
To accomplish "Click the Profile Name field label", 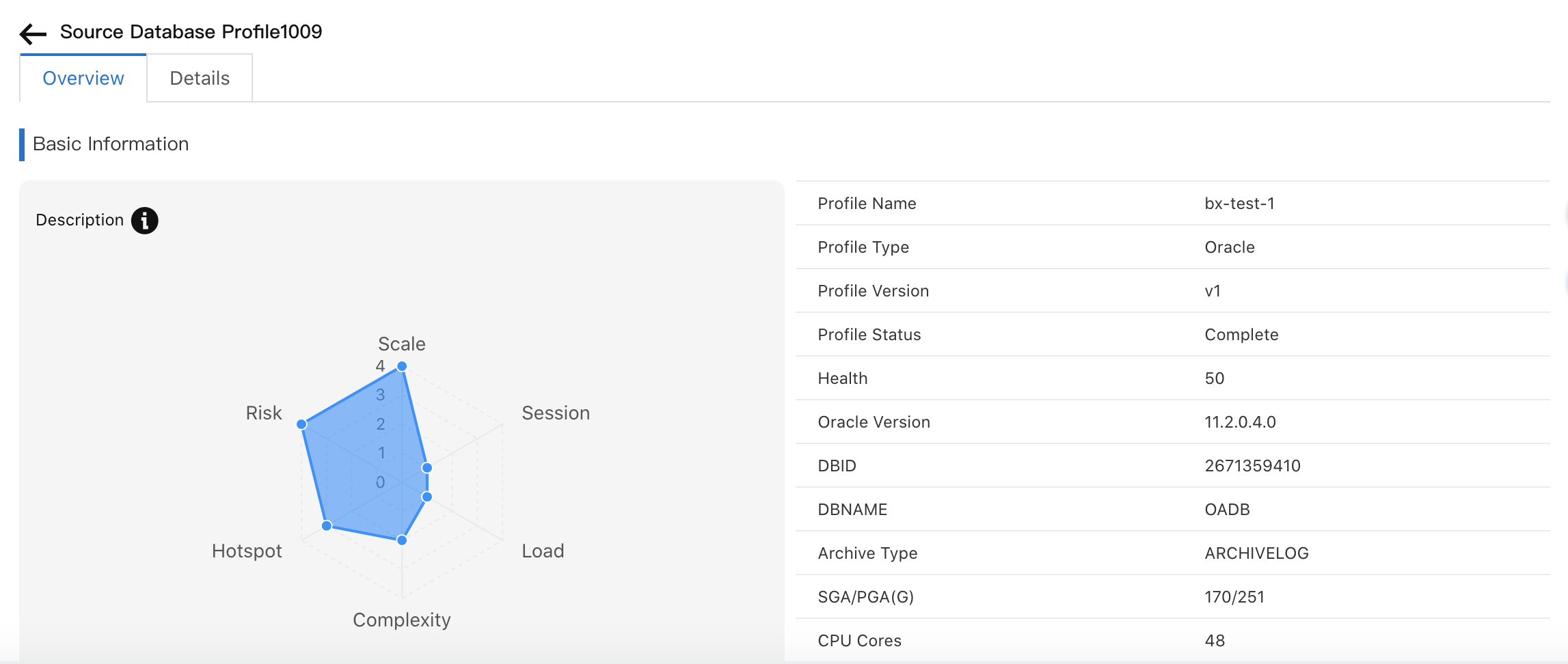I will pos(867,204).
